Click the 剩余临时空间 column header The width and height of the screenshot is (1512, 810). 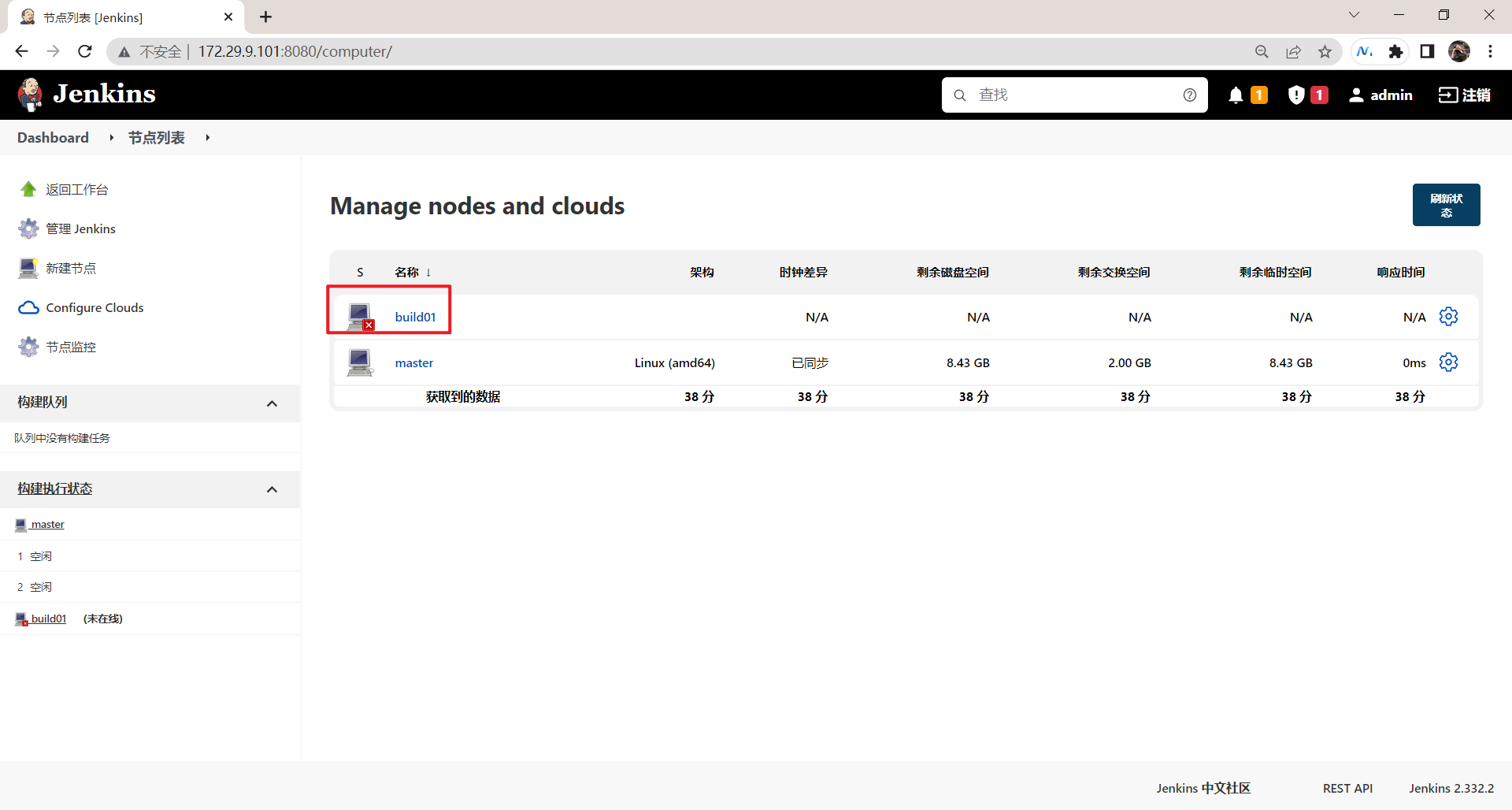1276,273
